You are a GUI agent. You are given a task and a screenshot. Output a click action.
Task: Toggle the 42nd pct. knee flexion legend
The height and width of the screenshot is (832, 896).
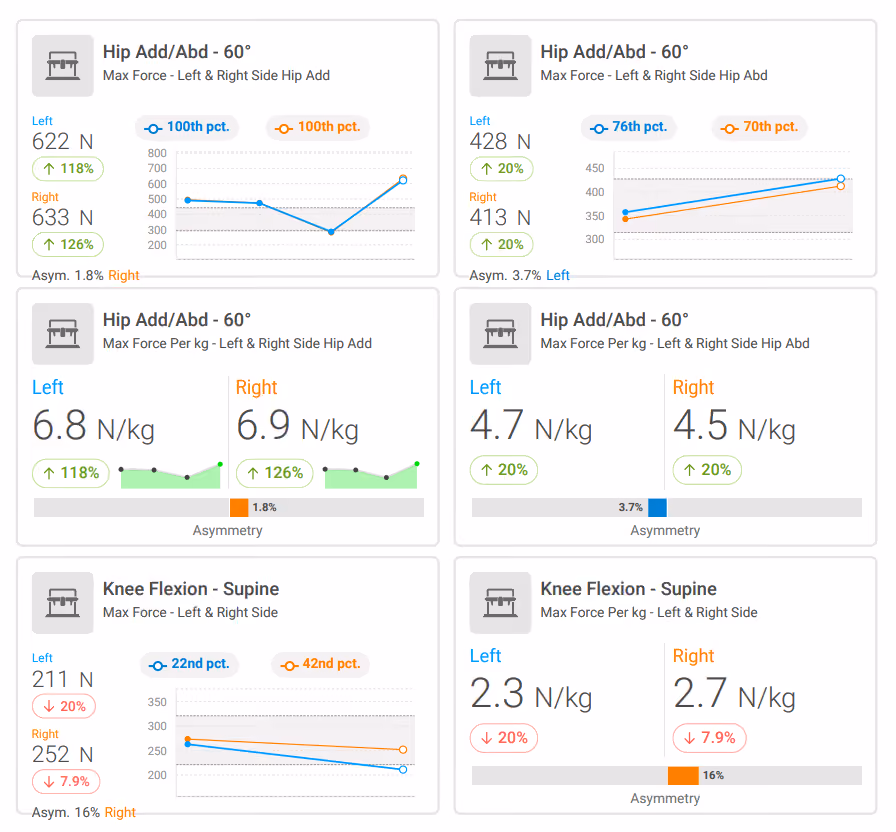(x=320, y=665)
